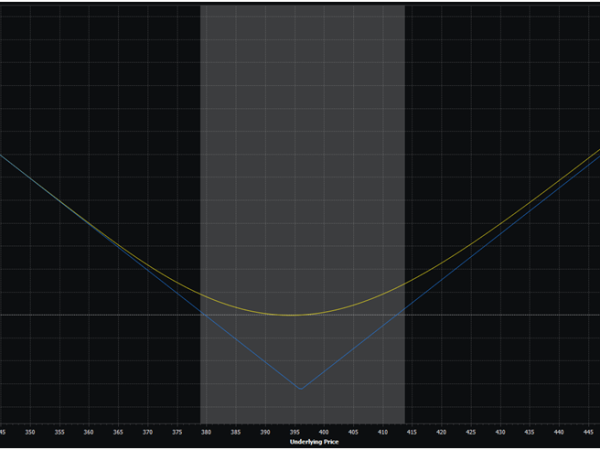
Task: Click the 415 label on the x-axis
Action: coord(412,432)
